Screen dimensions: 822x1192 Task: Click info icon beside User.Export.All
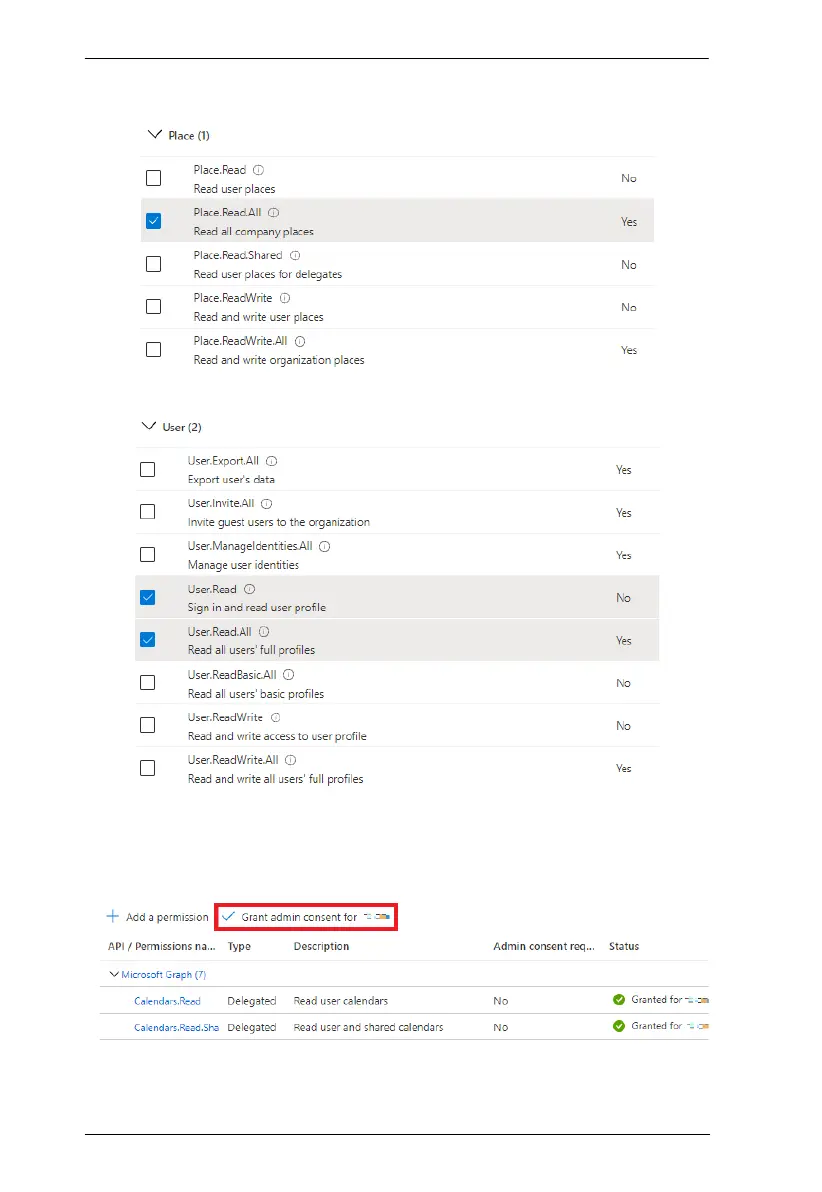tap(272, 461)
